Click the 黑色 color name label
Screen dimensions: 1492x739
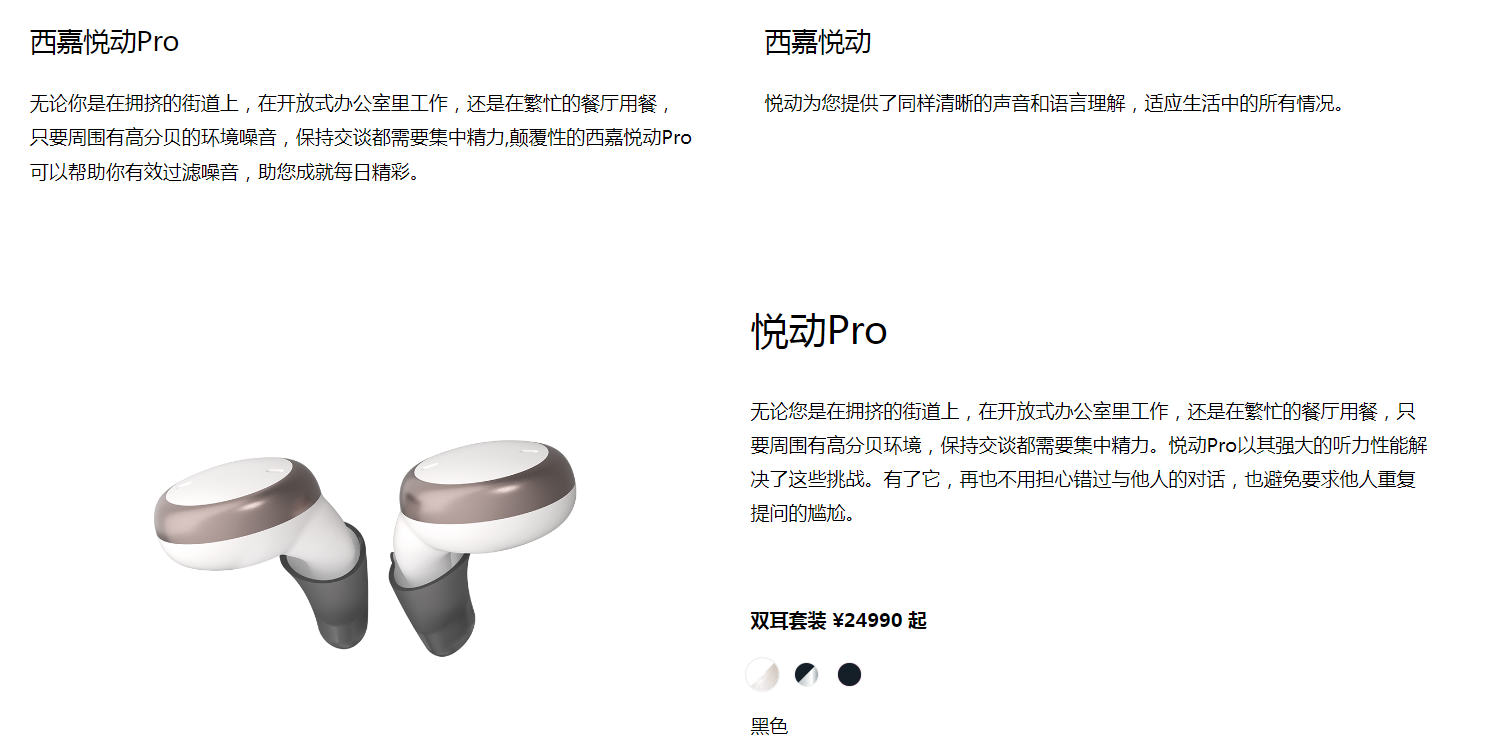coord(769,726)
